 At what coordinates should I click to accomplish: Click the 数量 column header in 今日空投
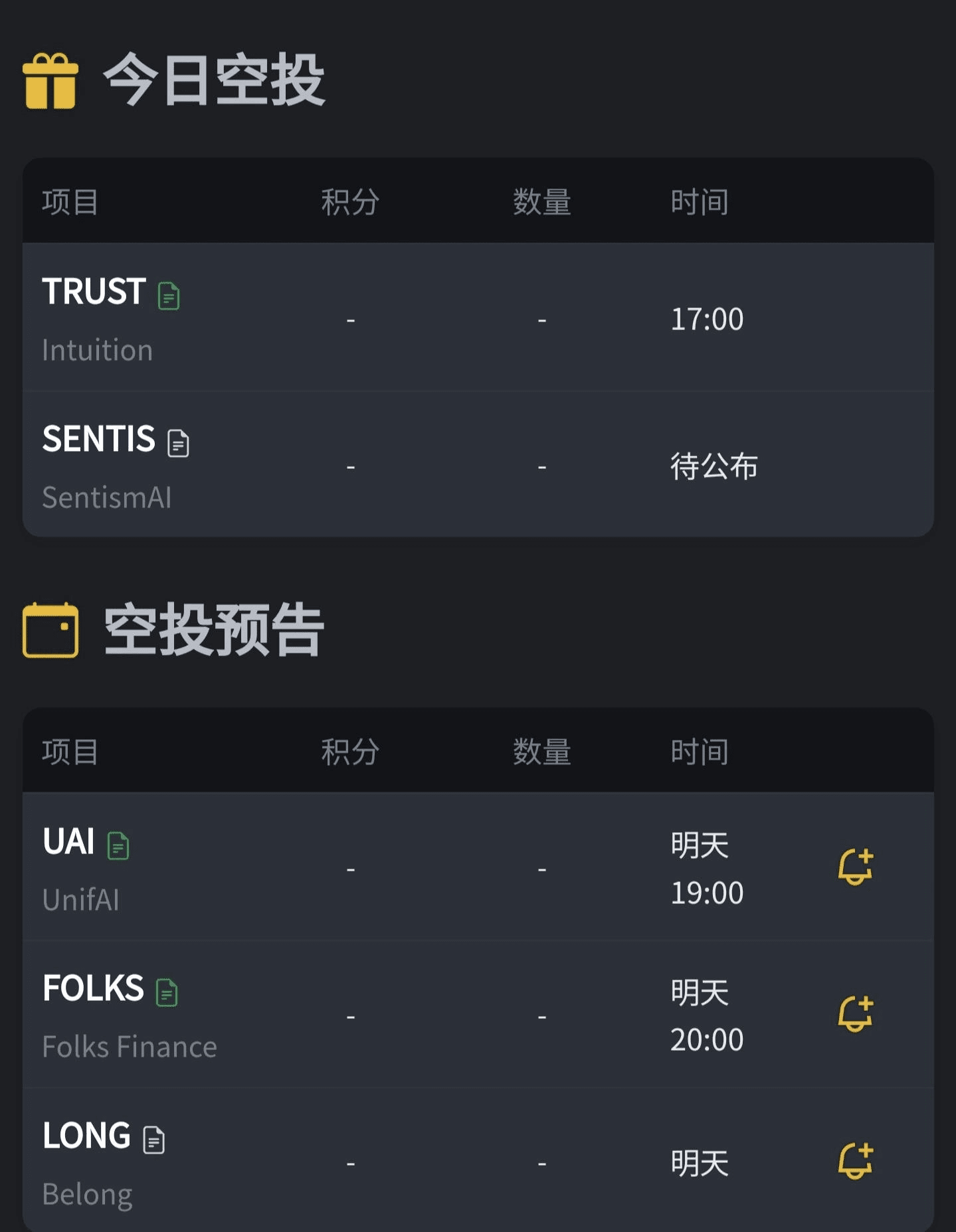541,202
